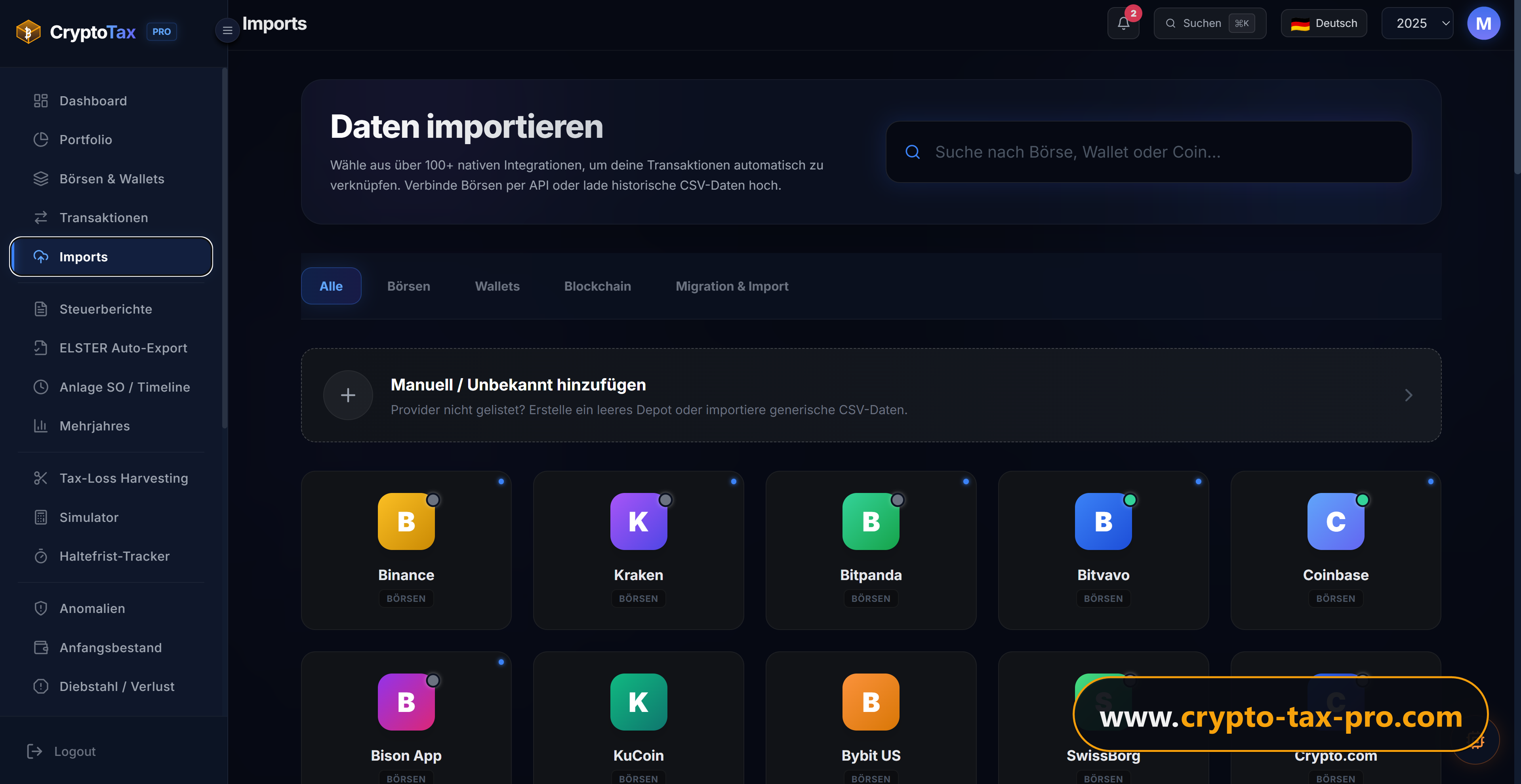Switch to the Blockchain tab
1521x784 pixels.
[x=598, y=286]
